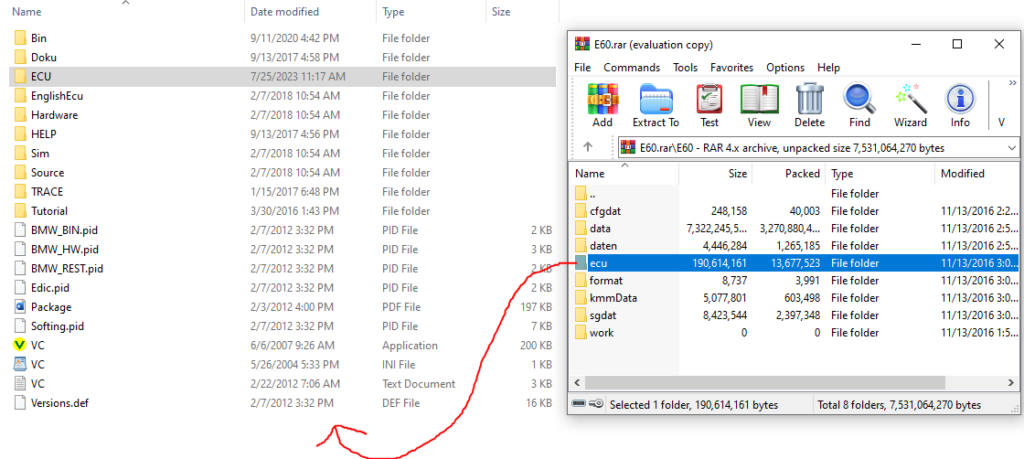Expand the archive path dropdown
The image size is (1024, 459).
[1012, 148]
